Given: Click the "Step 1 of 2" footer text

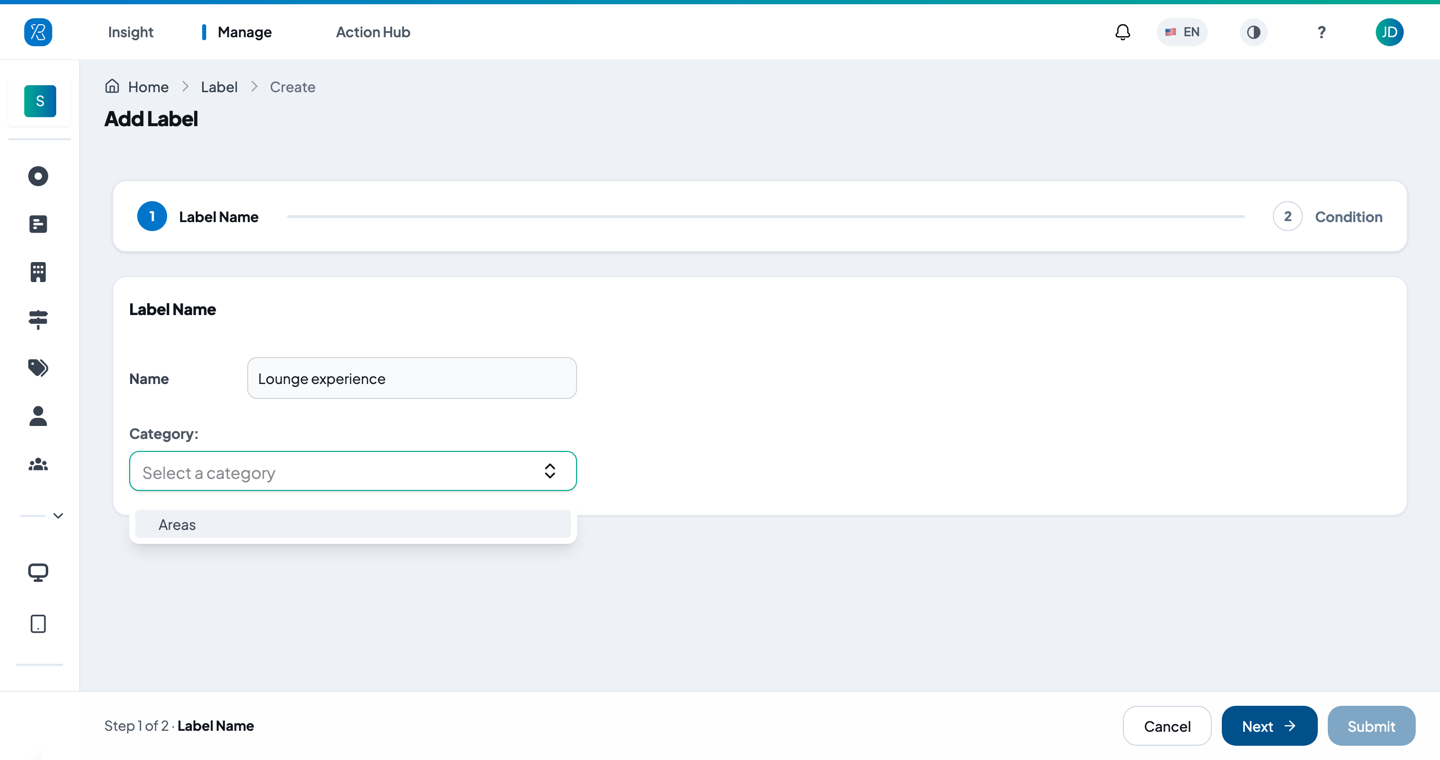Looking at the screenshot, I should click(136, 726).
